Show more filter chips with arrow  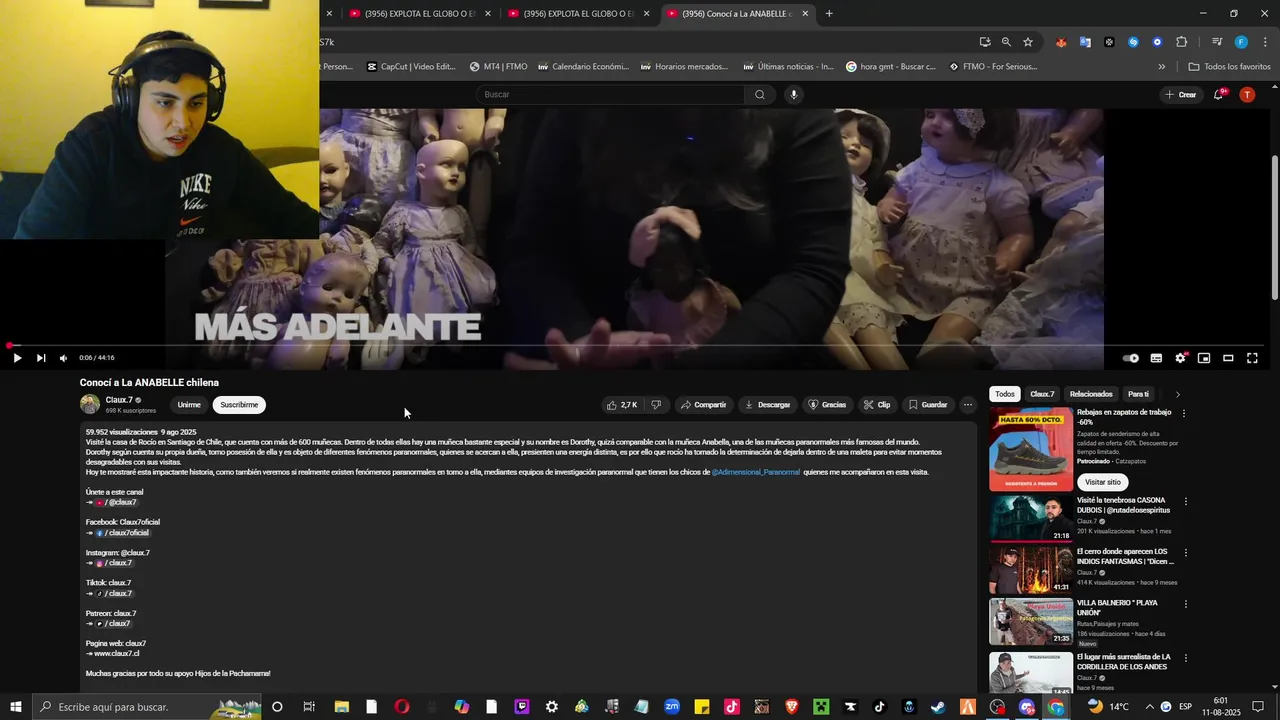1177,394
